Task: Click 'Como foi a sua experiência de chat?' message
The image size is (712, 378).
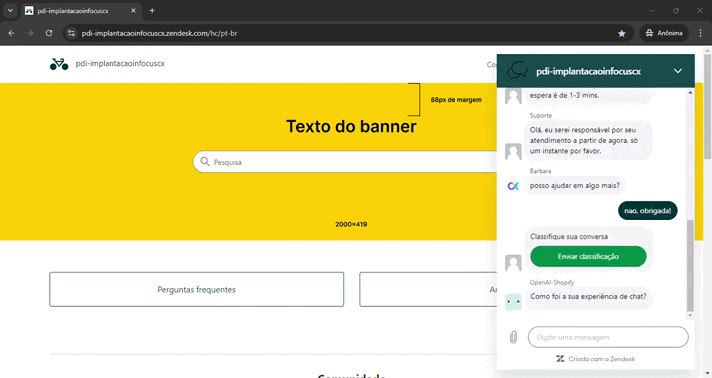Action: coord(588,297)
